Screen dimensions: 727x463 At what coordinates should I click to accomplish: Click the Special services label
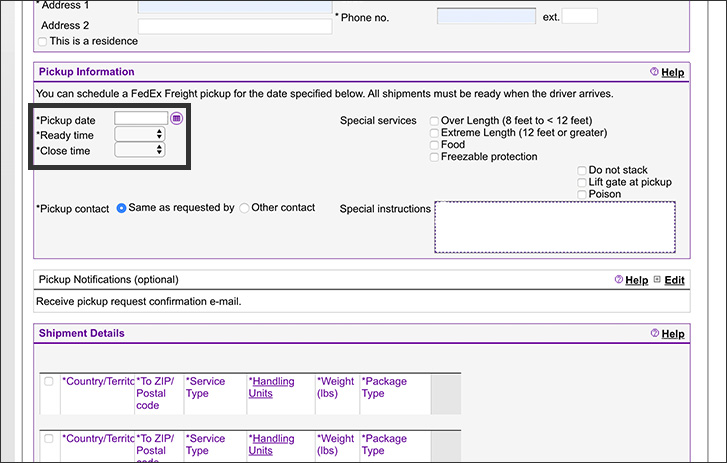click(378, 121)
